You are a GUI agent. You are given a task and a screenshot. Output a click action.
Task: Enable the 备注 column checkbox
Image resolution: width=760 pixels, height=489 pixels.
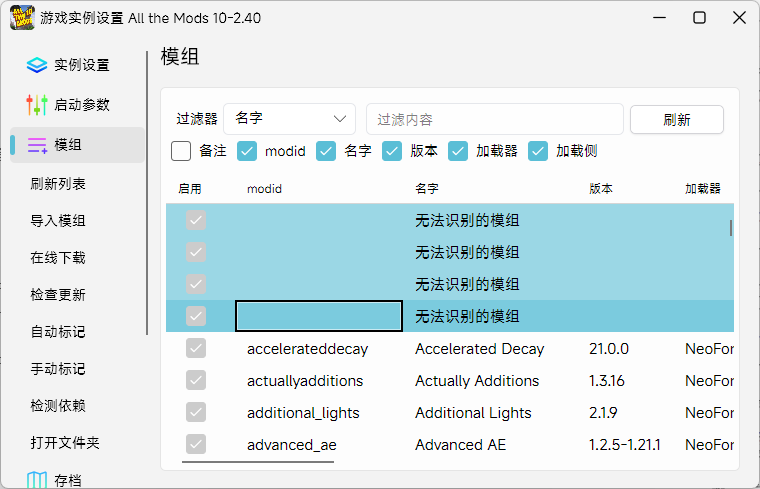coord(181,151)
